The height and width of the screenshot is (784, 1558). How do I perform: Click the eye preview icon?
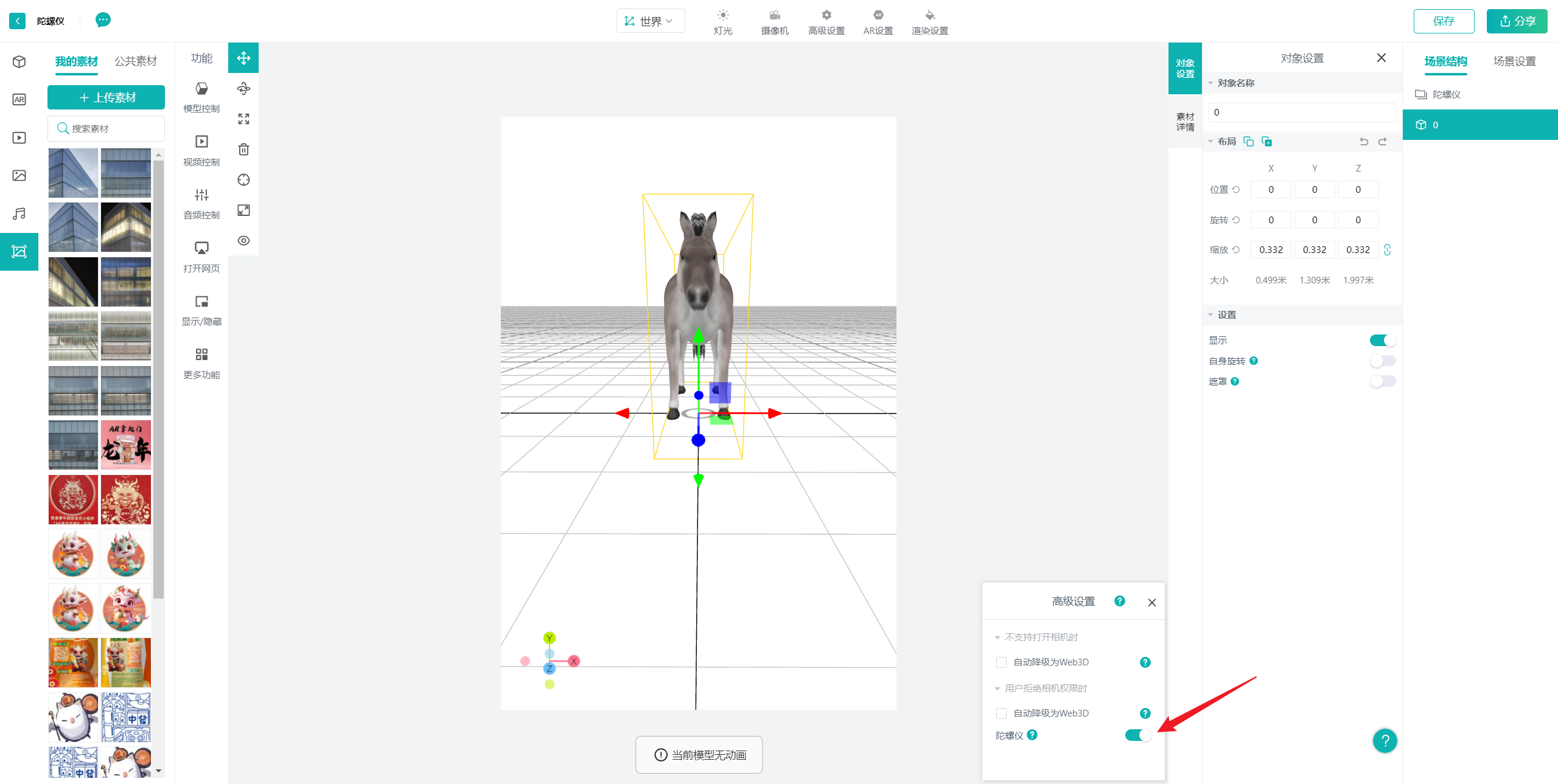[x=243, y=240]
